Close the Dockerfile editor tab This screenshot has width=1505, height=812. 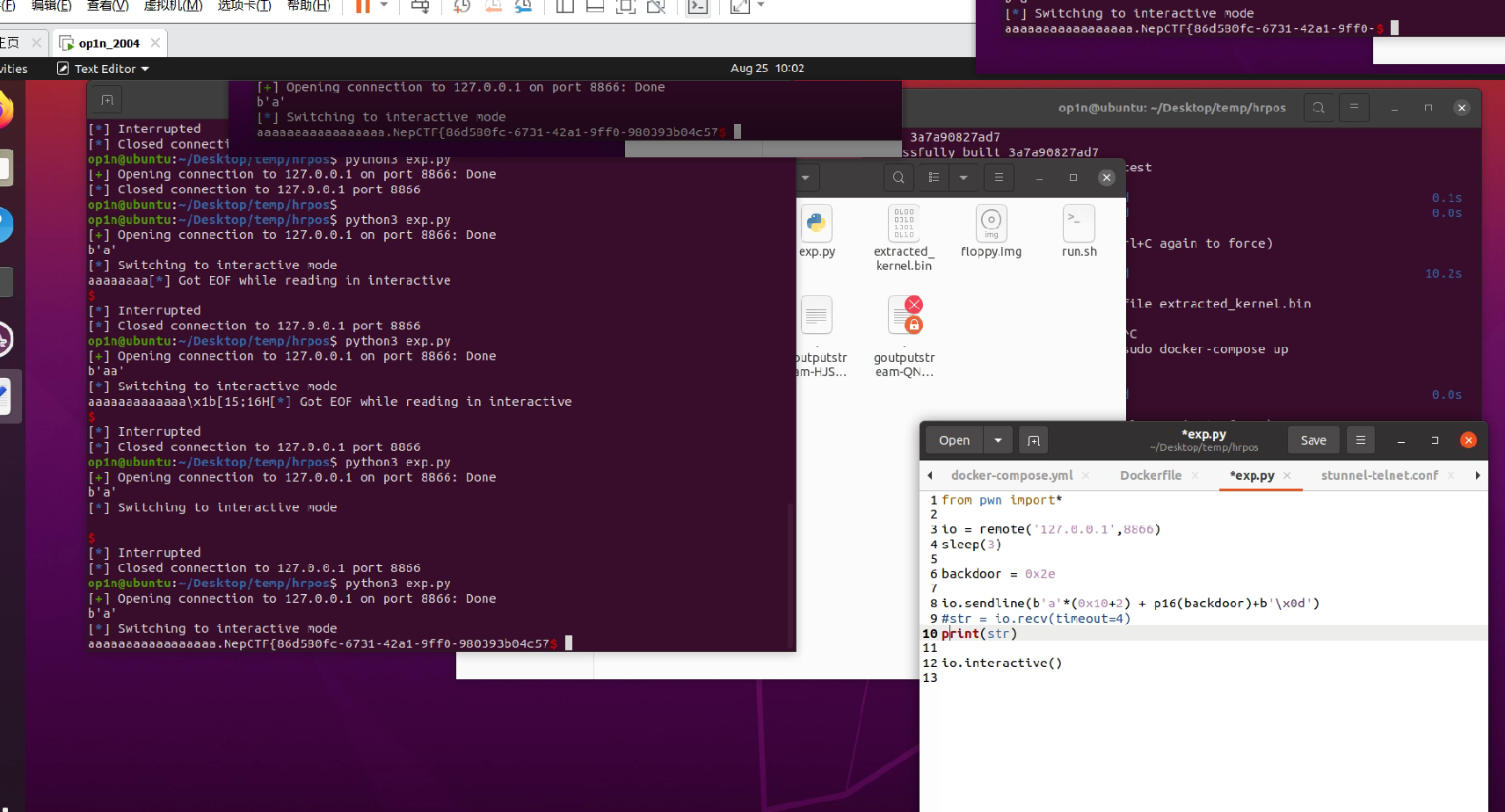(1195, 475)
